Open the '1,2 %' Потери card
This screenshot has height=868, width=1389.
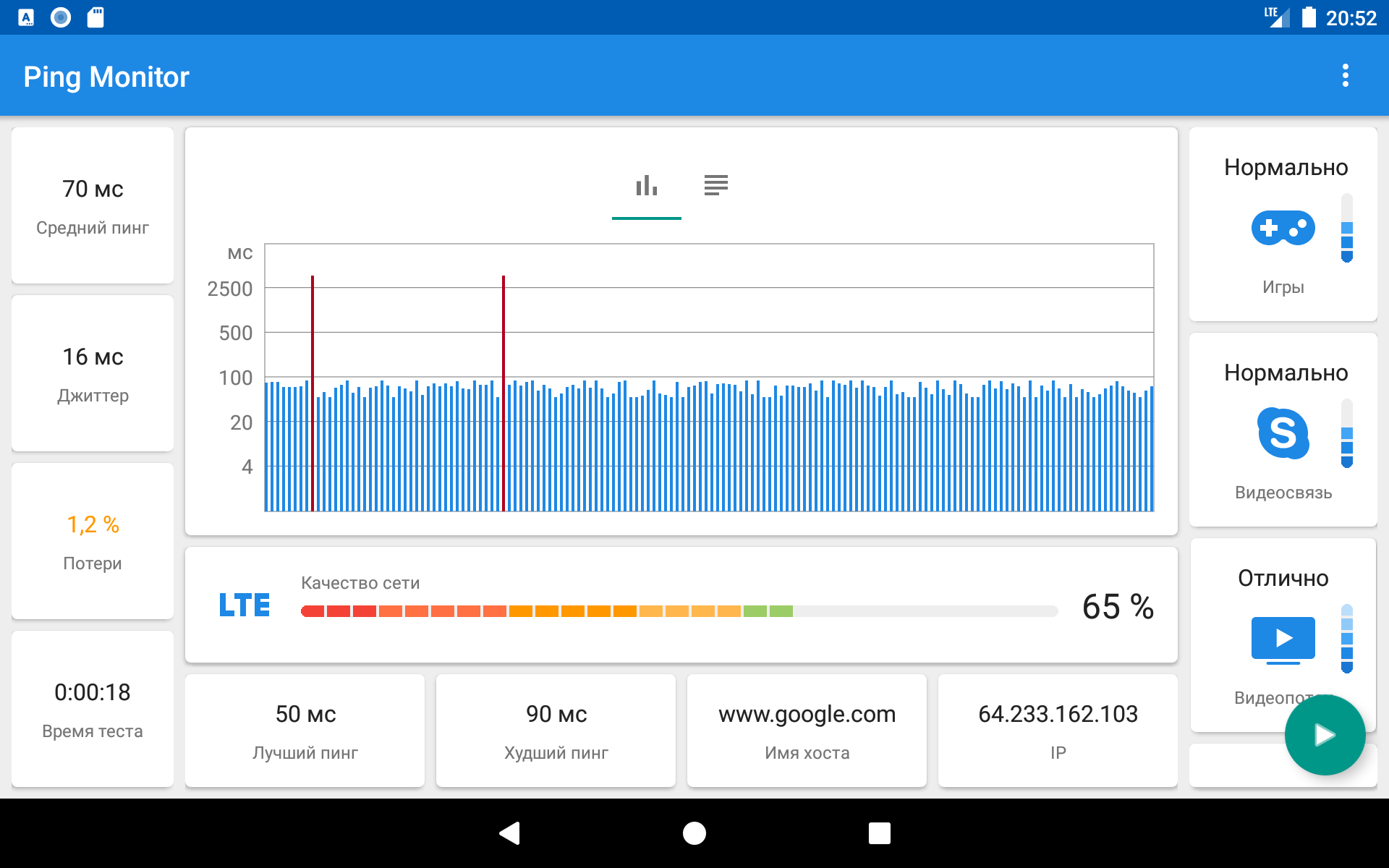coord(93,541)
